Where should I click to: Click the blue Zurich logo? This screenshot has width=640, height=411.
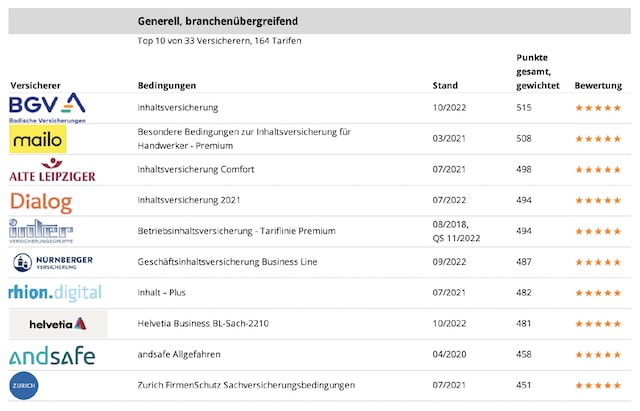point(24,386)
